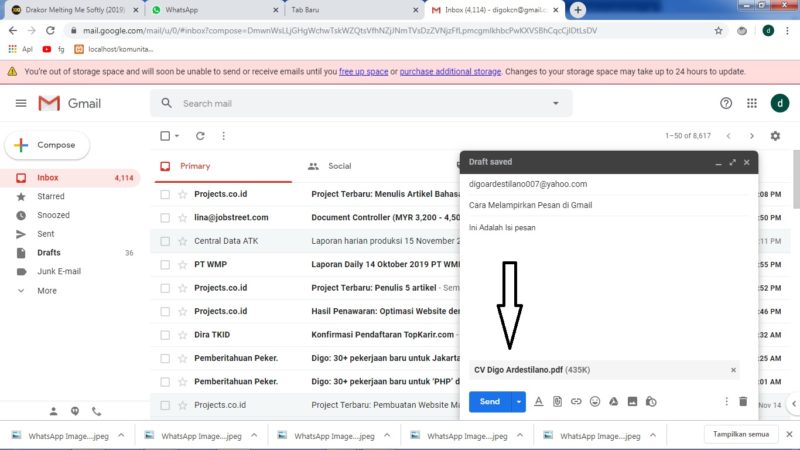
Task: Click the free up space link
Action: click(363, 72)
